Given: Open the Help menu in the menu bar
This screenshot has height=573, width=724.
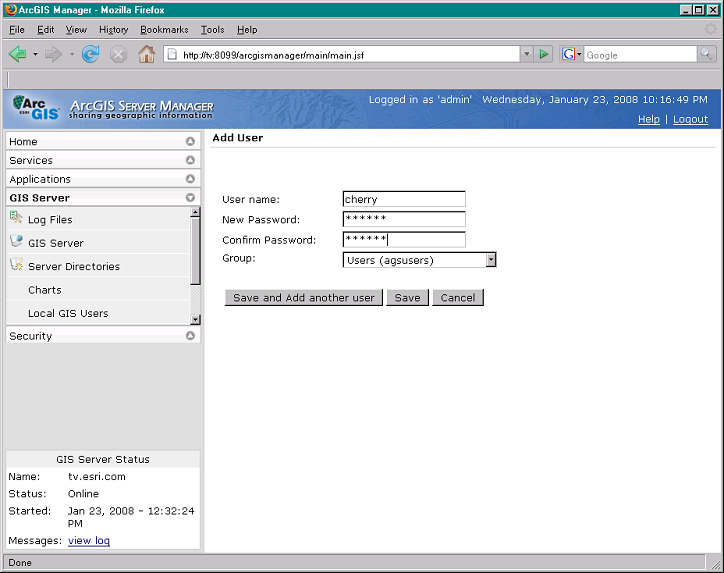Looking at the screenshot, I should point(247,30).
